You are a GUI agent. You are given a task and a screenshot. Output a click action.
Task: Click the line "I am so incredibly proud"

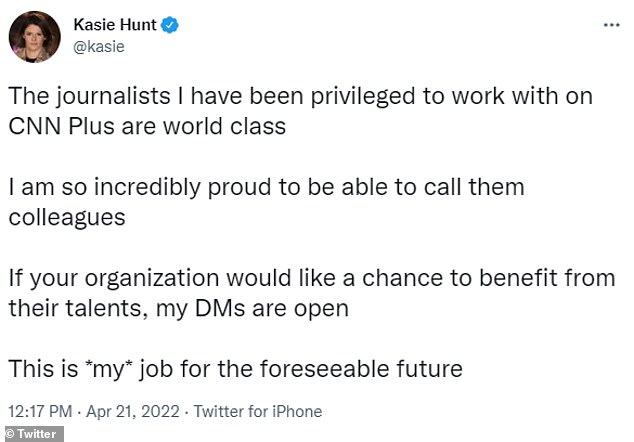[x=266, y=188]
